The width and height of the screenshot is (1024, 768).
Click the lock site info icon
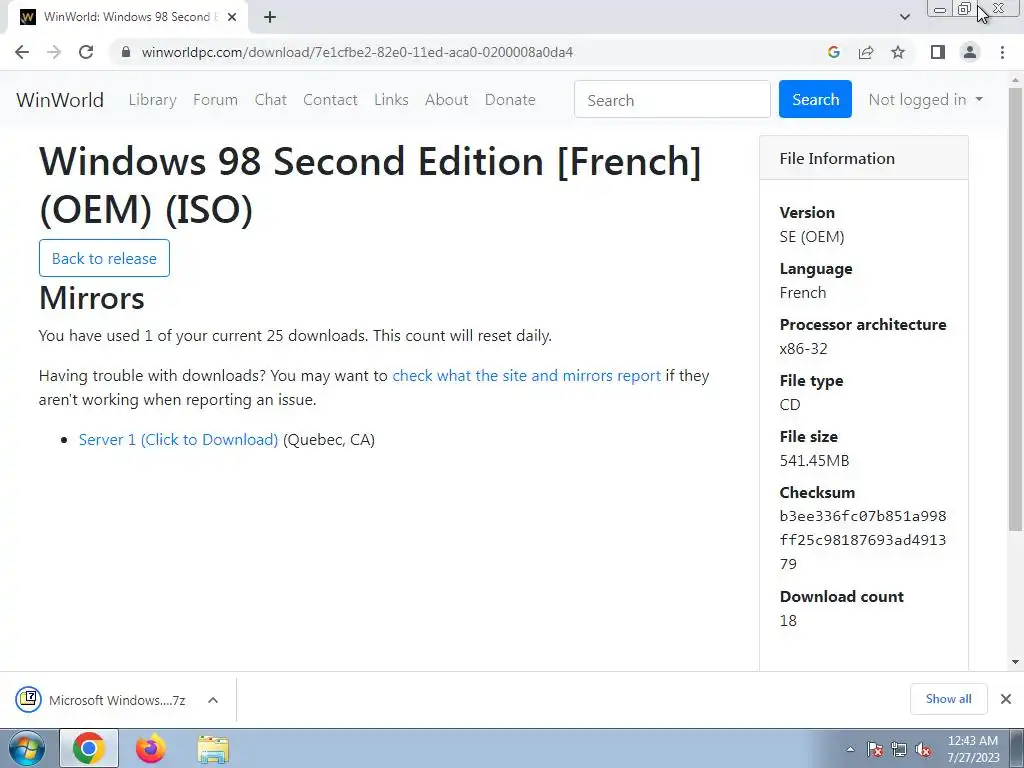pos(126,52)
